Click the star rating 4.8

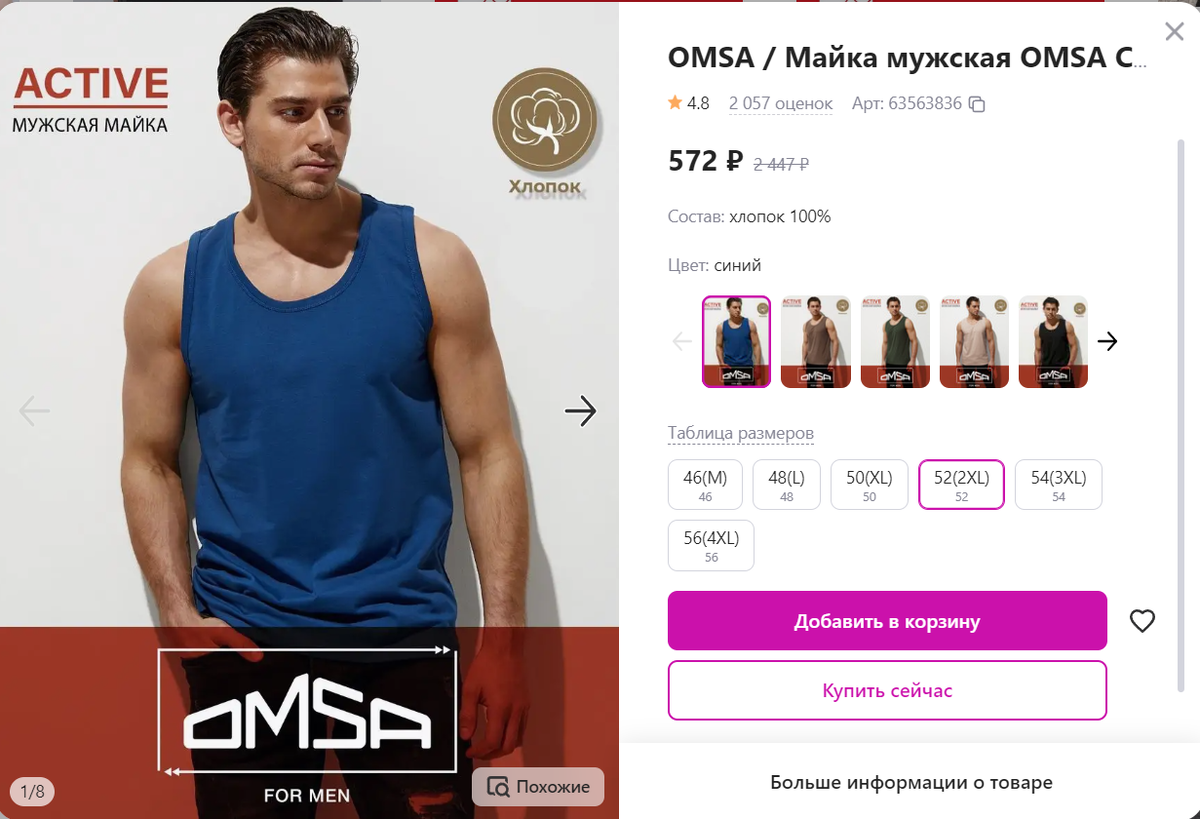(x=689, y=103)
